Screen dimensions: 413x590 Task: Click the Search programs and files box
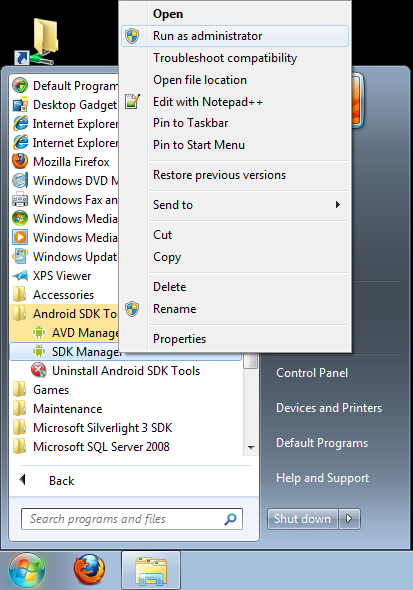click(x=132, y=519)
